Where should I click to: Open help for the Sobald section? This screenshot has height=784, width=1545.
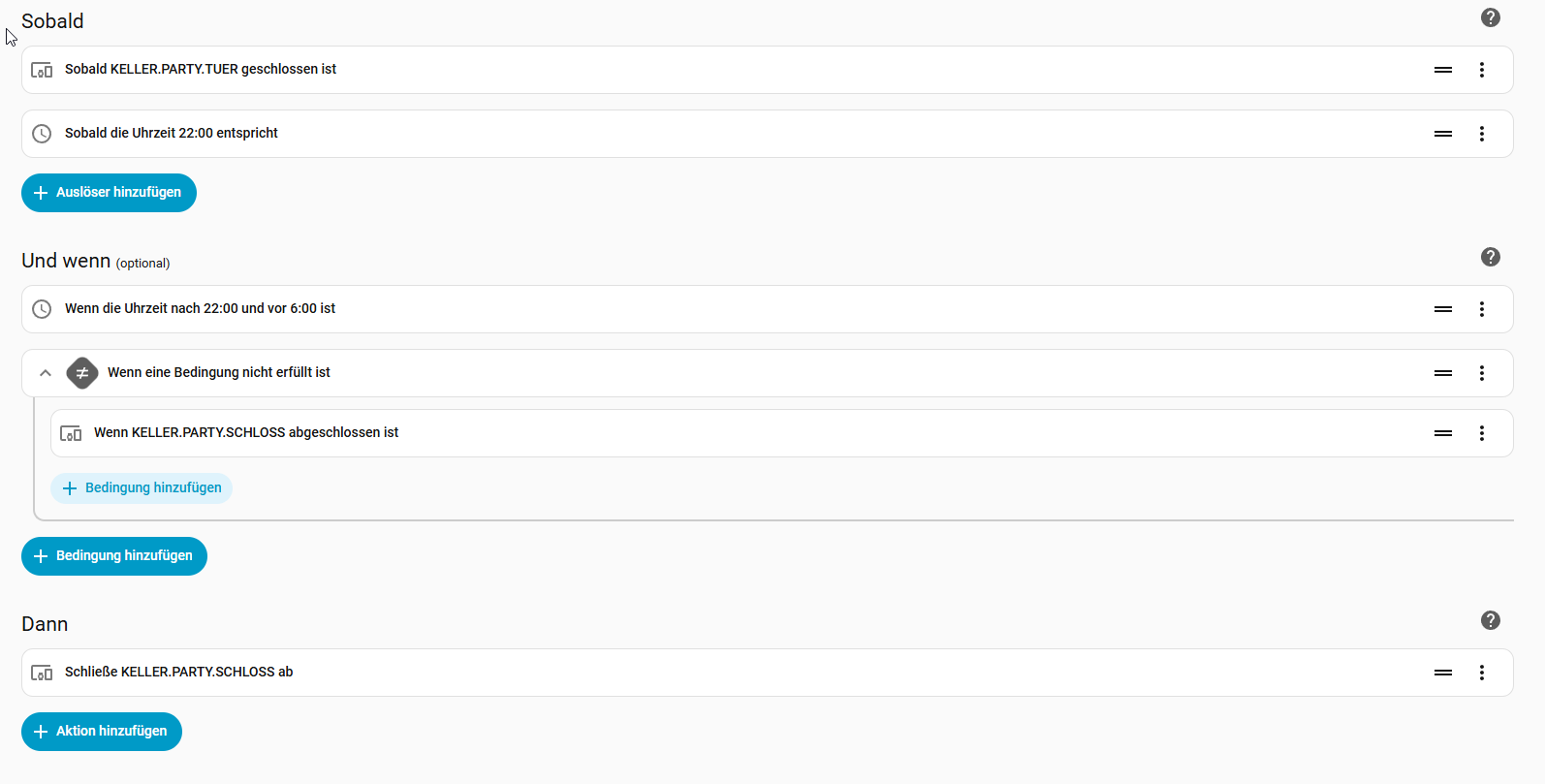coord(1491,17)
